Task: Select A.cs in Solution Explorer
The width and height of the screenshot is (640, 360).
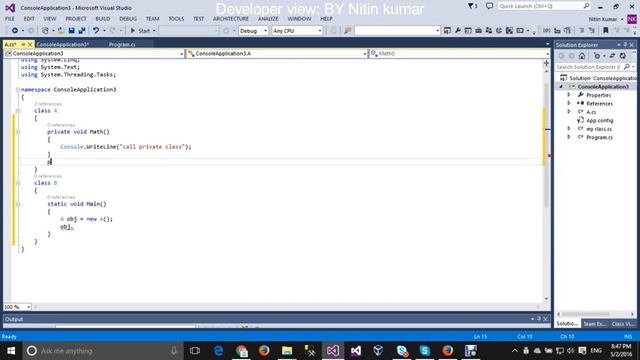Action: (591, 112)
